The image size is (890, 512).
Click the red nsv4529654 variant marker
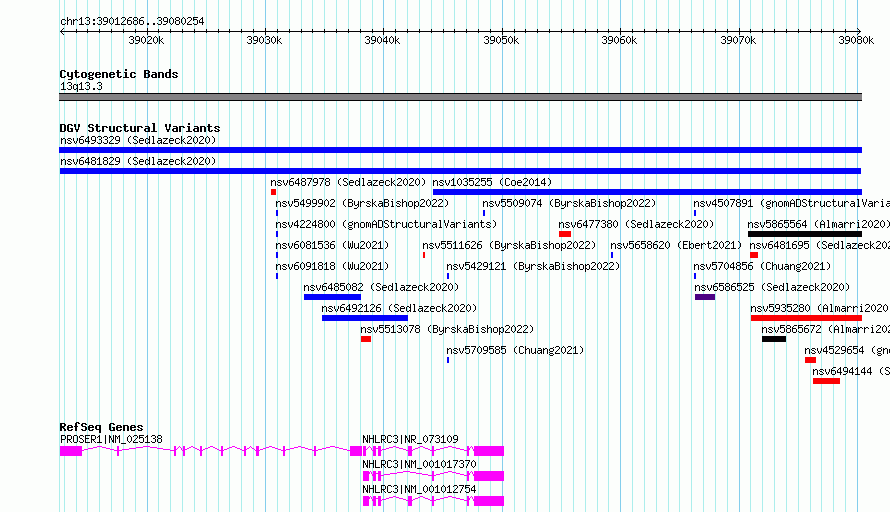(810, 360)
